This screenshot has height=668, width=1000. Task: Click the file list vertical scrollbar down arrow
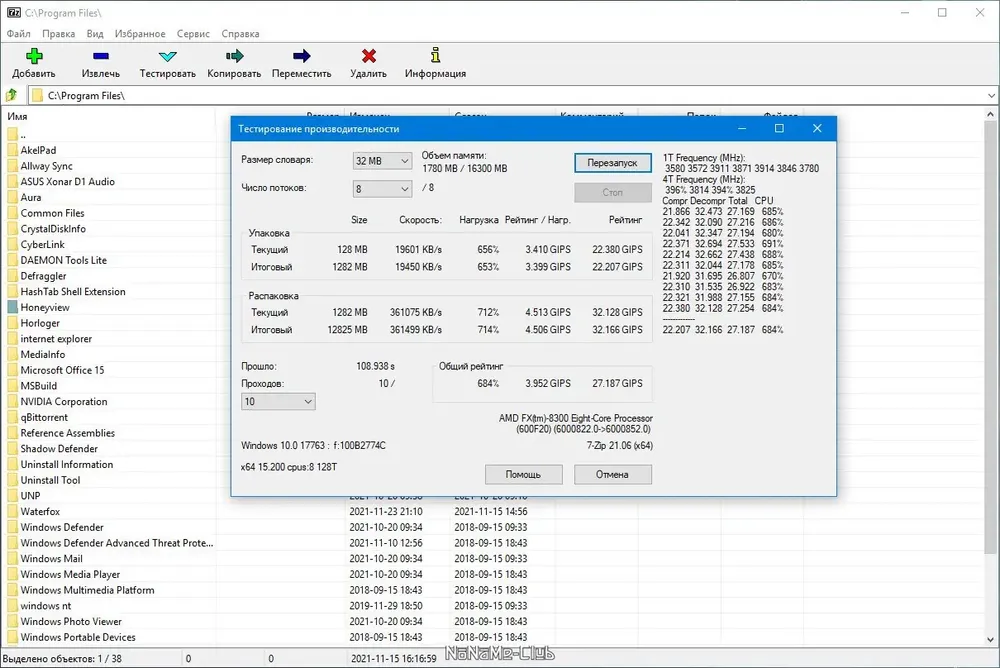pyautogui.click(x=990, y=639)
